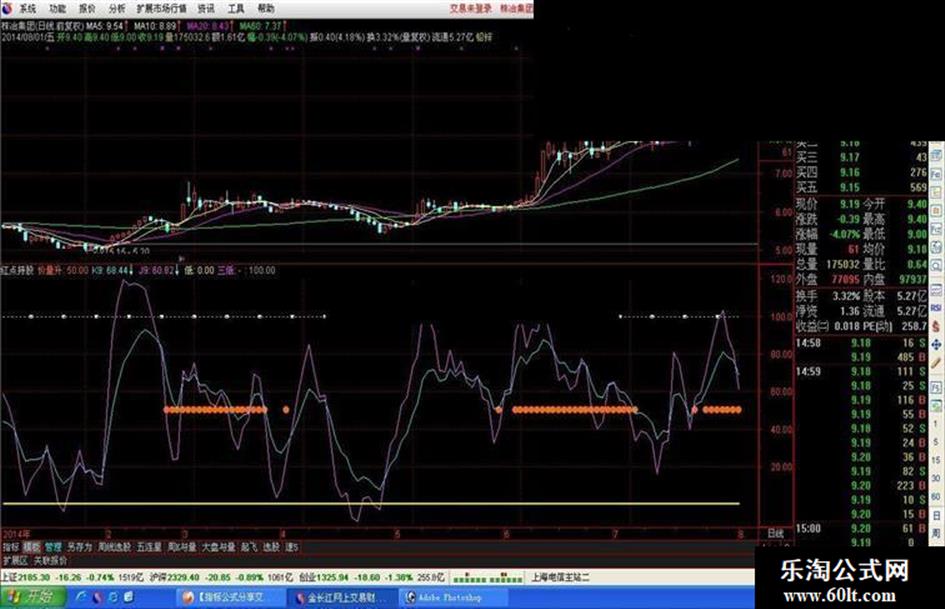The width and height of the screenshot is (945, 609).
Task: Switch to 5-minute period button
Action: tap(937, 443)
